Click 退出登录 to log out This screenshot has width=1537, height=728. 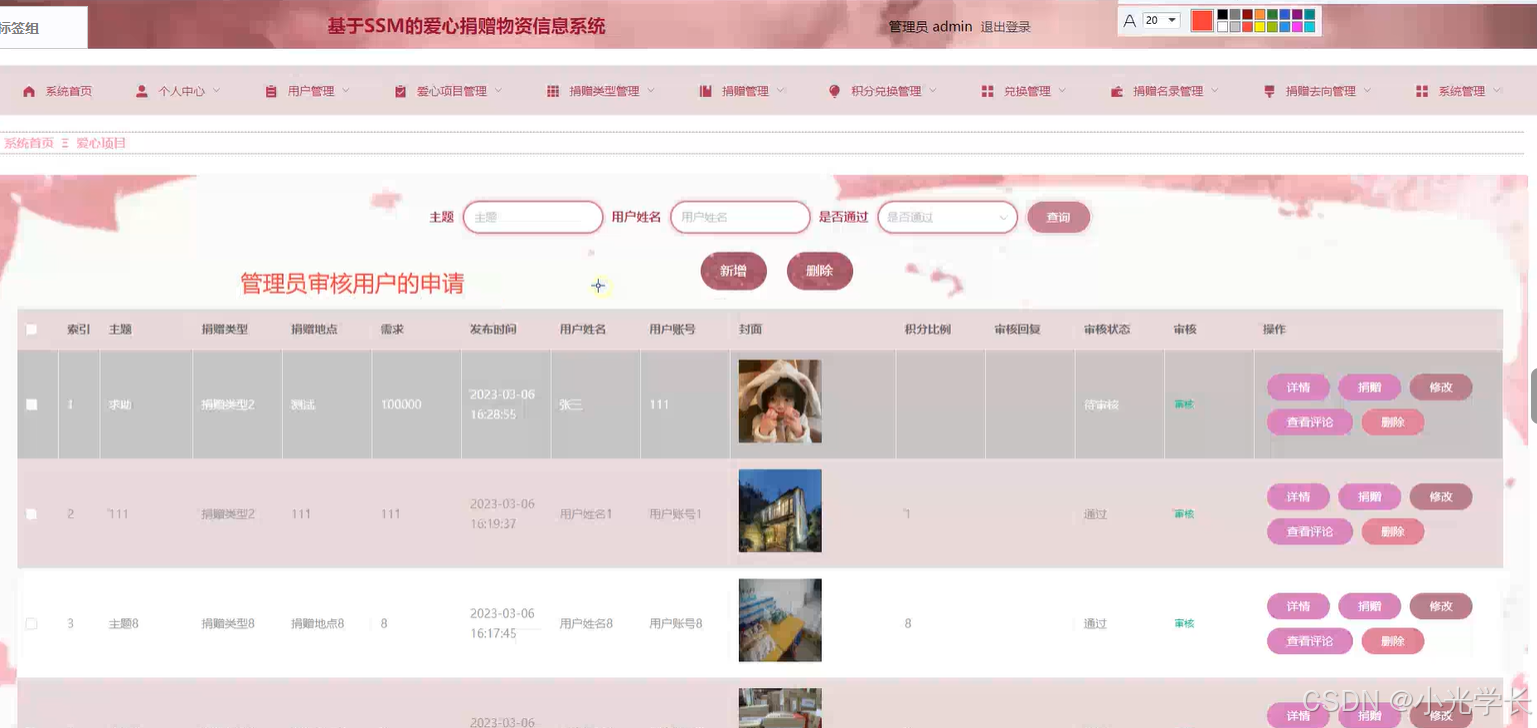coord(1005,27)
